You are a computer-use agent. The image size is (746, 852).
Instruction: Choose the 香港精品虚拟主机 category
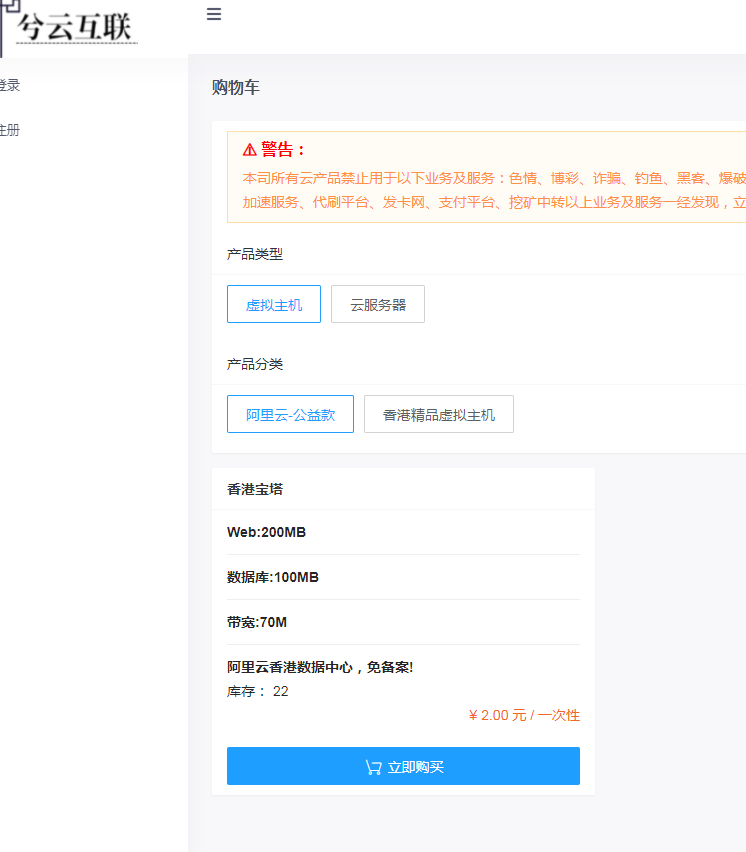438,414
